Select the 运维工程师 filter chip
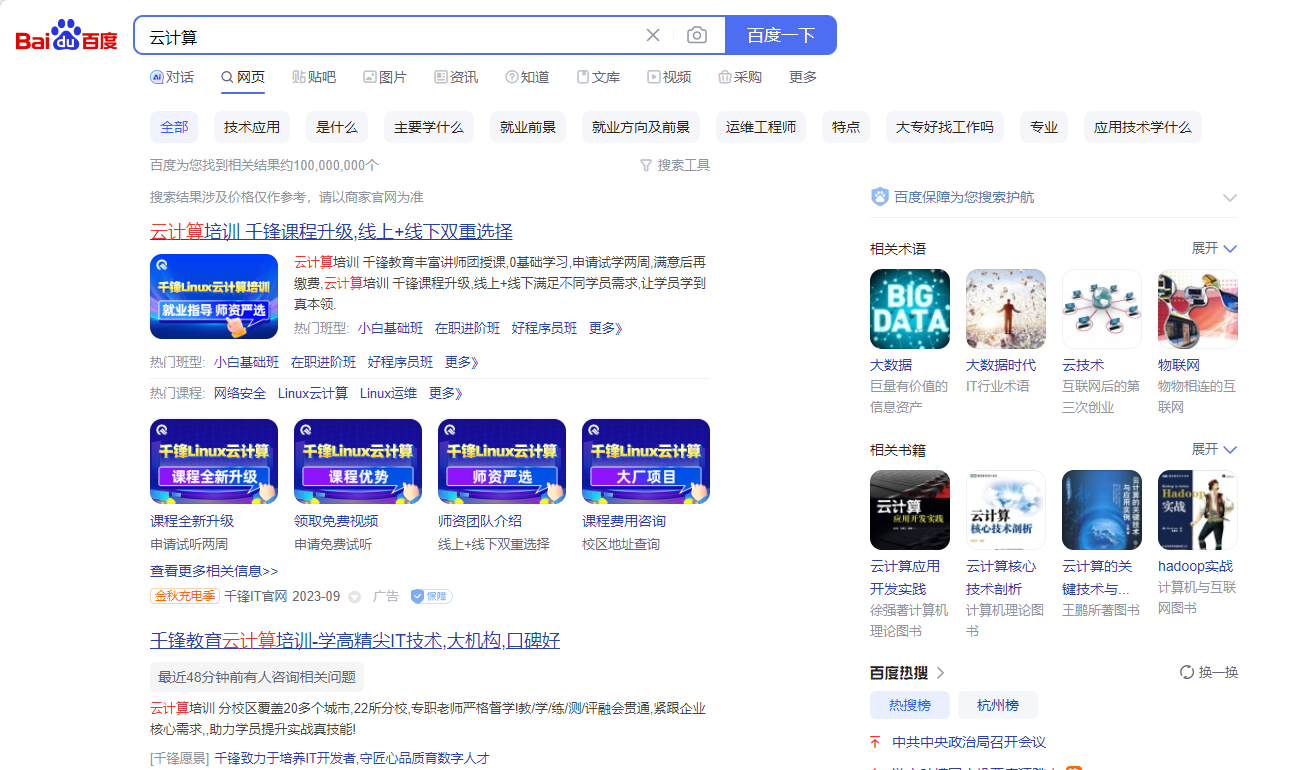1294x770 pixels. coord(761,127)
